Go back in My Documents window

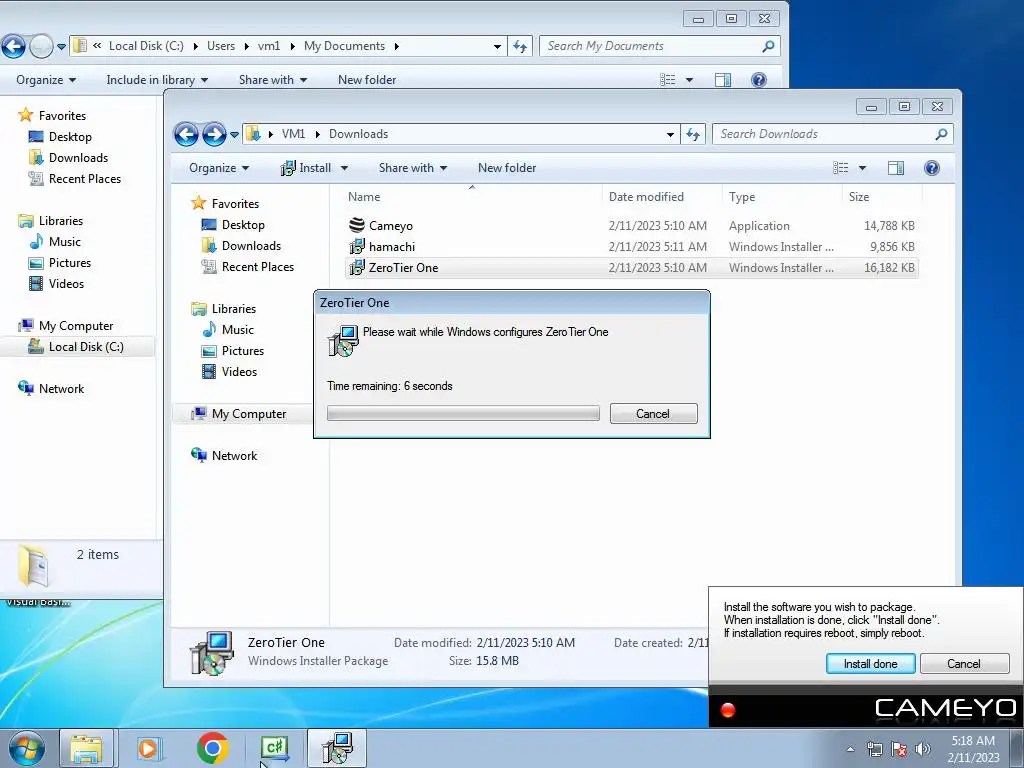click(x=14, y=46)
